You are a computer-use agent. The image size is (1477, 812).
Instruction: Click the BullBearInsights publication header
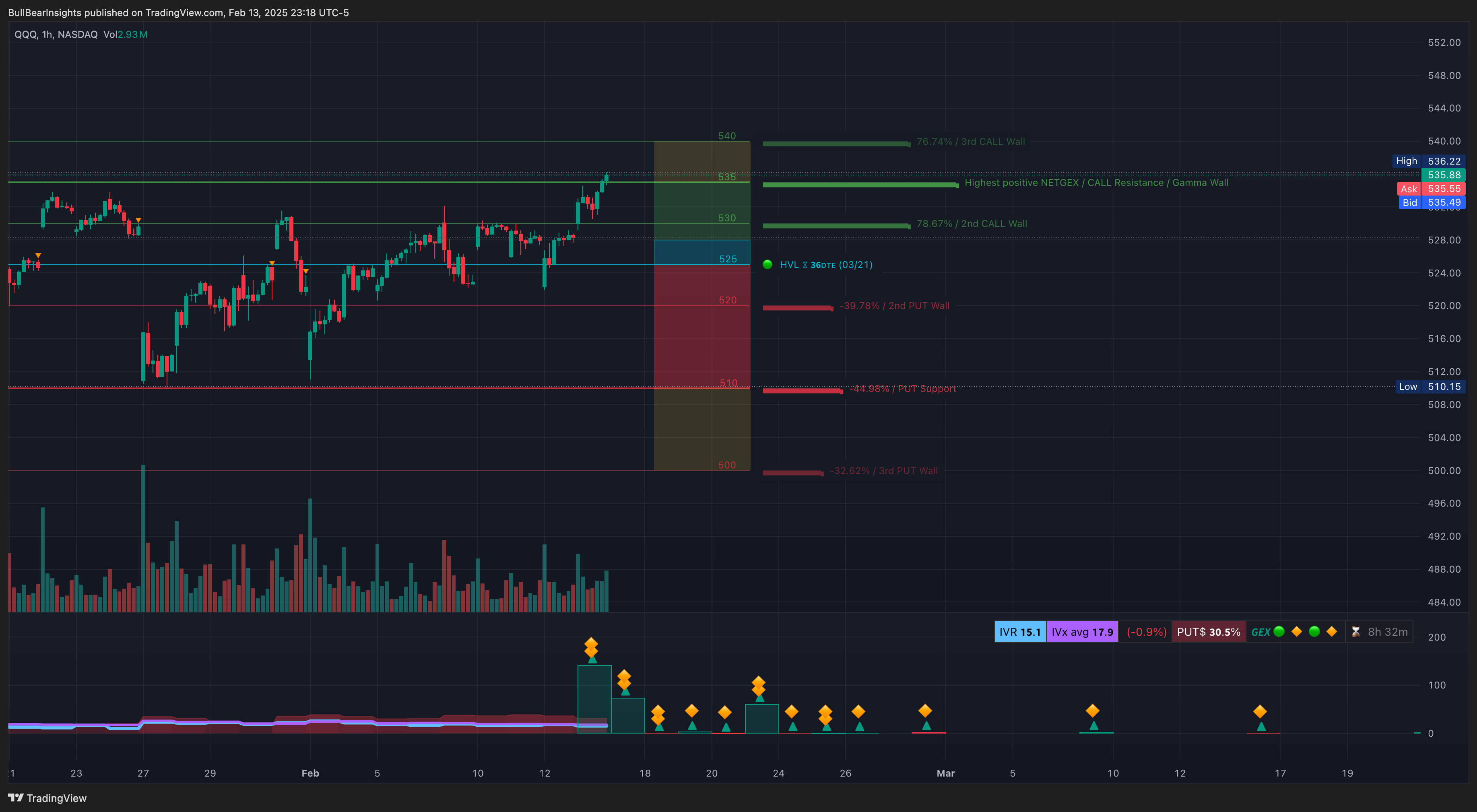point(178,12)
